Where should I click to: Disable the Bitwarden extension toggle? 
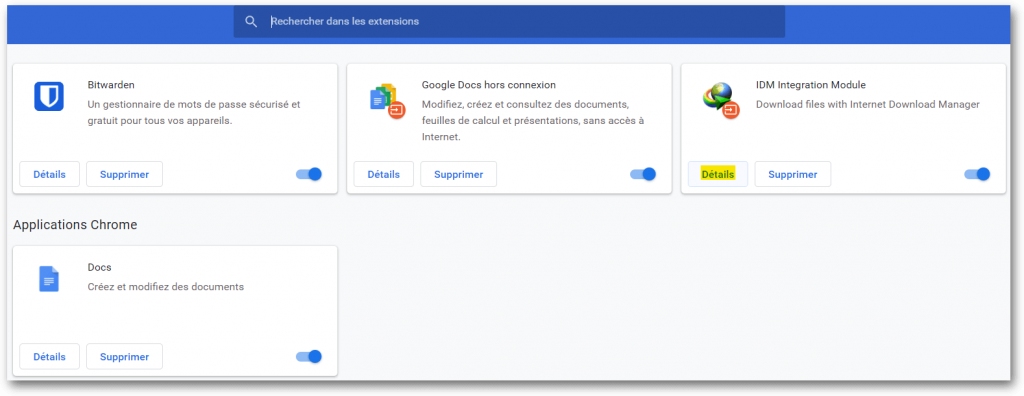(x=309, y=174)
